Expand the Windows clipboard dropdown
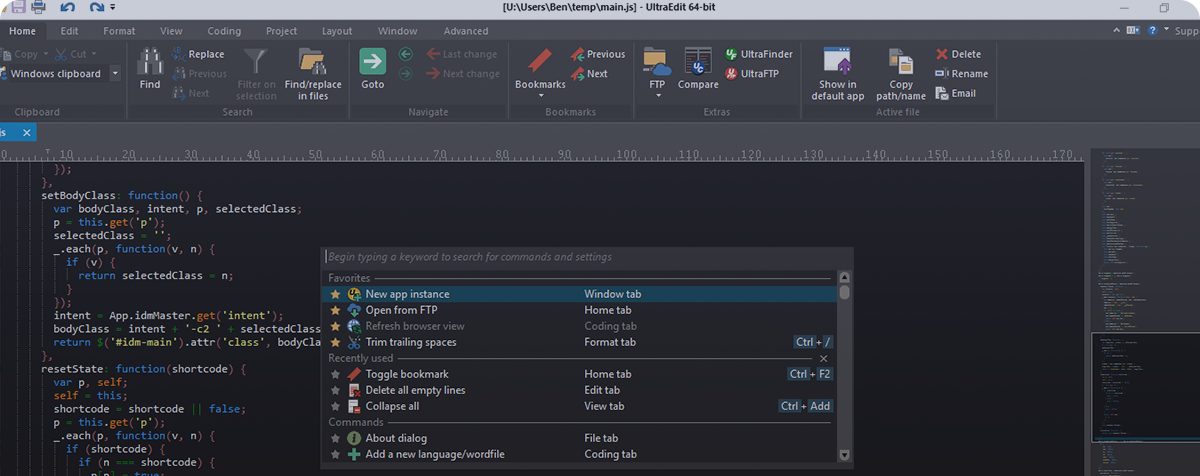 click(115, 74)
